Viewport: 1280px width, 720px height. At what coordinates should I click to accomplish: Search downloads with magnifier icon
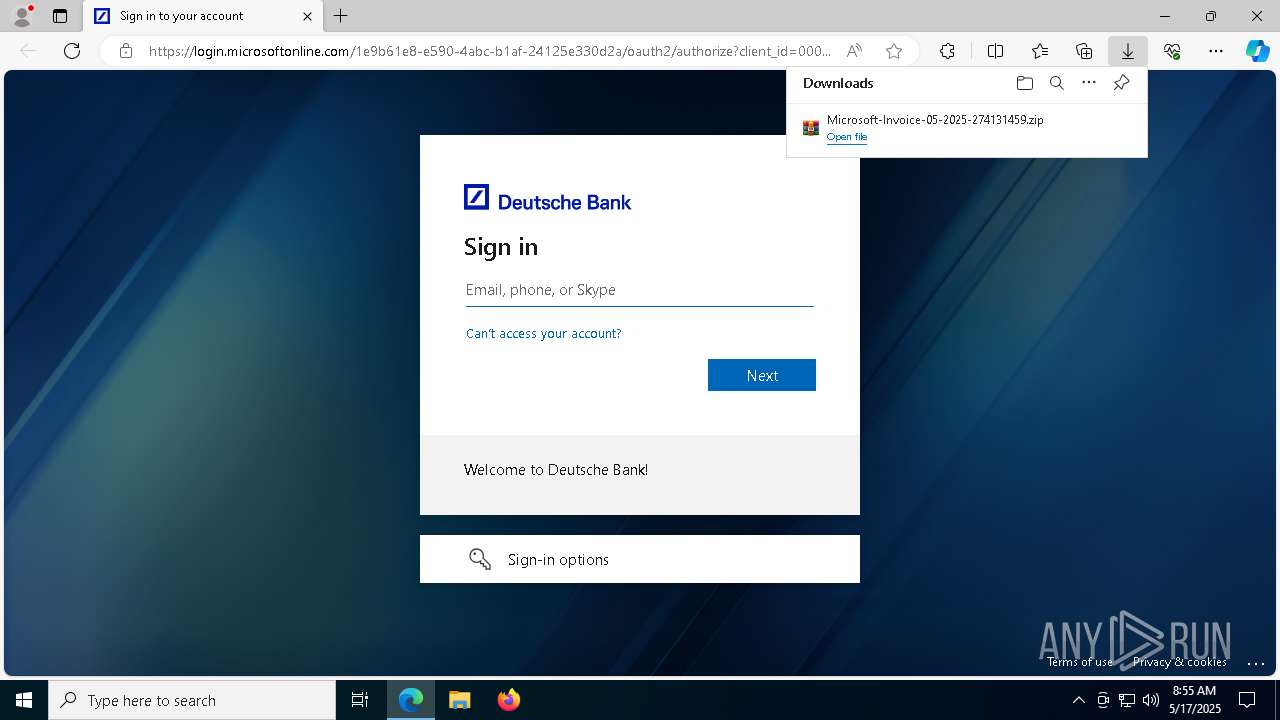[x=1056, y=83]
